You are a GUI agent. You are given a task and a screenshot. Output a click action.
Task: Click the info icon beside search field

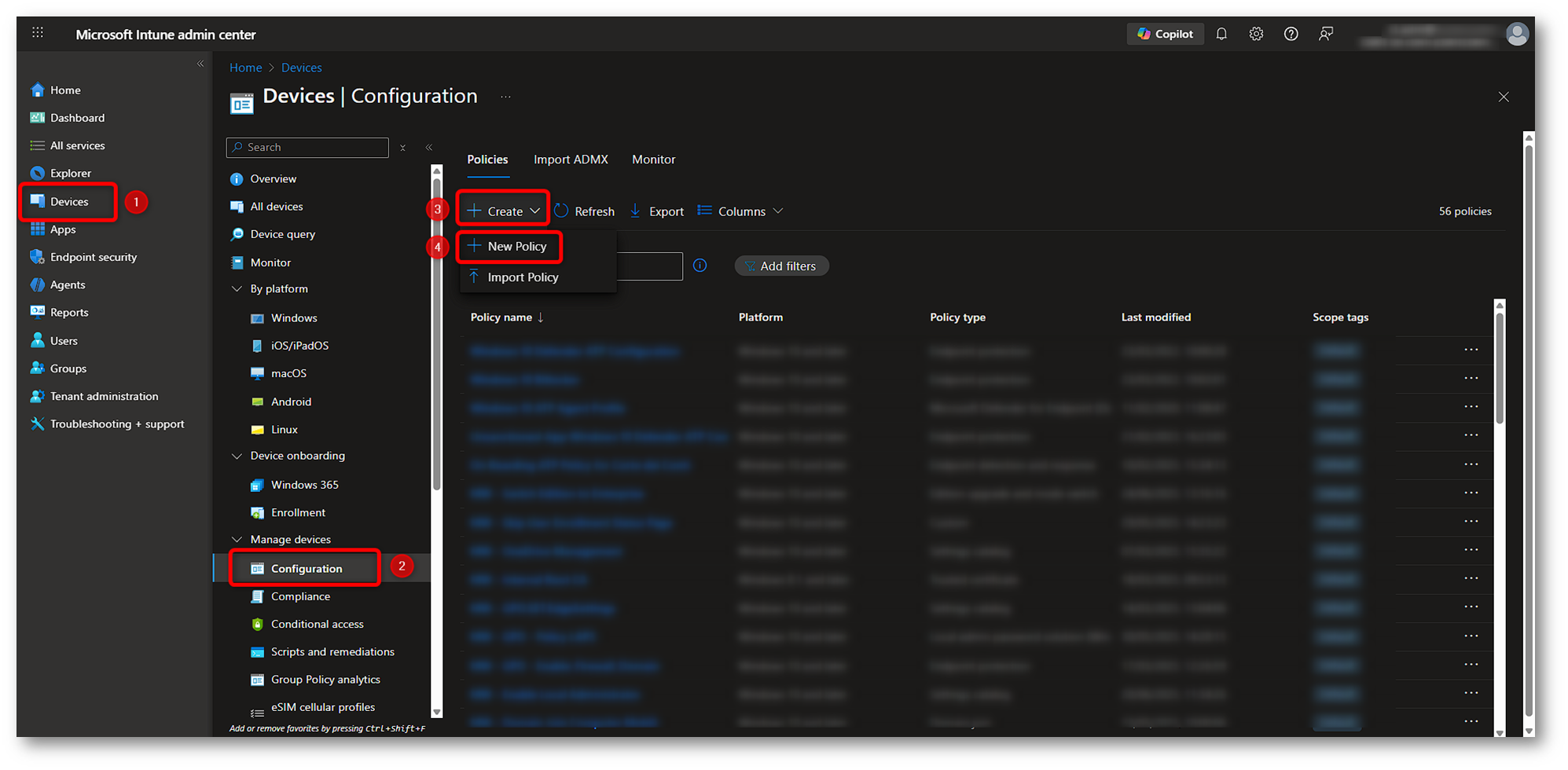pyautogui.click(x=700, y=266)
